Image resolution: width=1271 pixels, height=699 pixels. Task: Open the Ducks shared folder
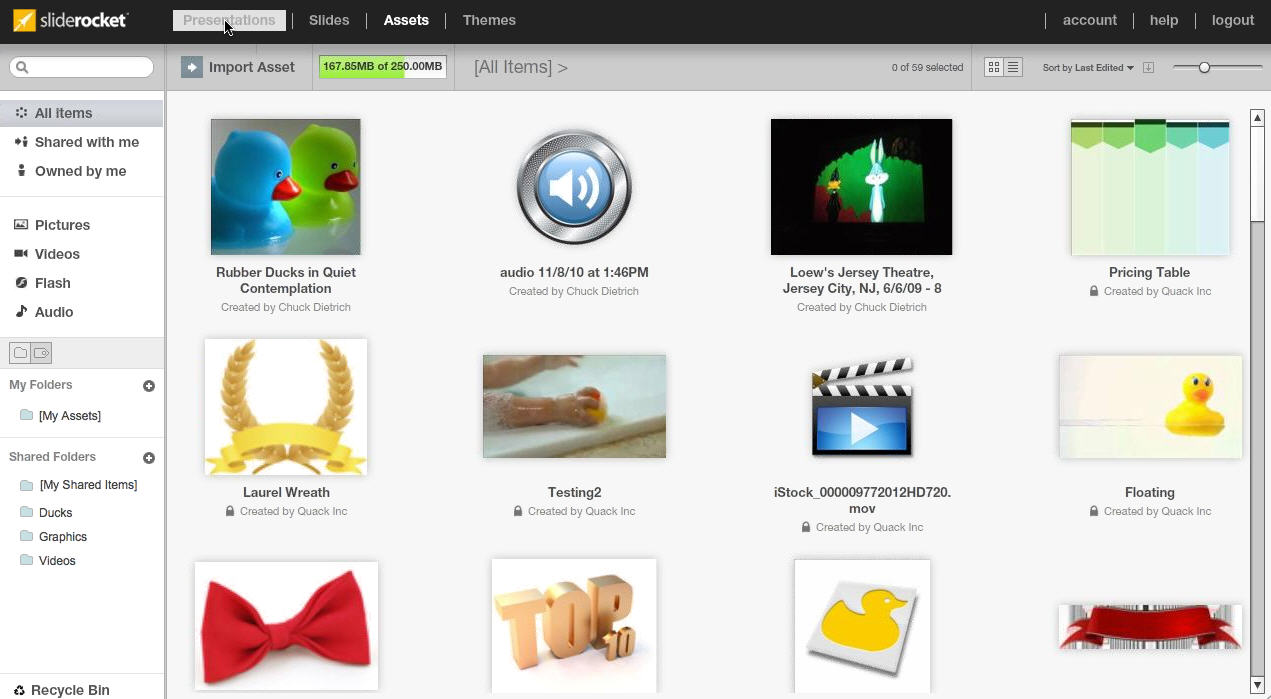tap(55, 513)
